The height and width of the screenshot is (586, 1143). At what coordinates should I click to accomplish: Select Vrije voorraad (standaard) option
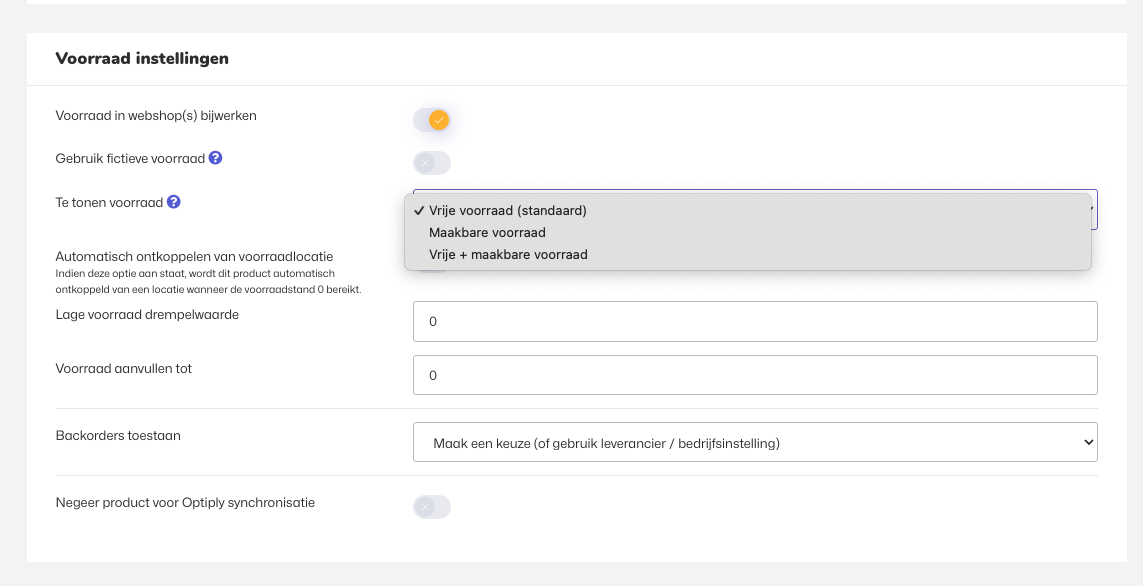point(507,211)
